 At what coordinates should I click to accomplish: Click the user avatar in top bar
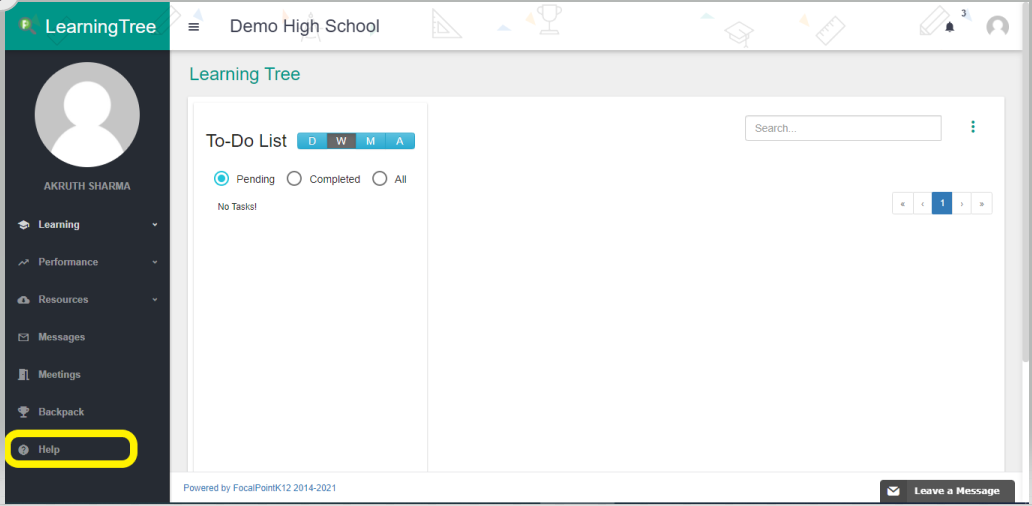997,27
